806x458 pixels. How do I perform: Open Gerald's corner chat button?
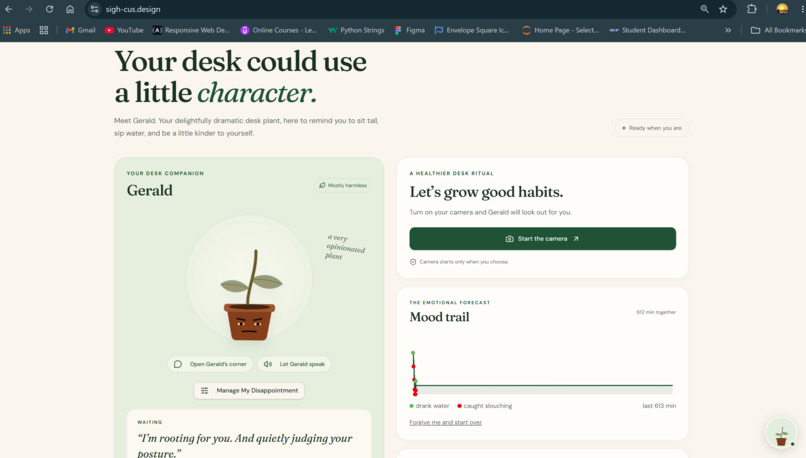[x=210, y=364]
